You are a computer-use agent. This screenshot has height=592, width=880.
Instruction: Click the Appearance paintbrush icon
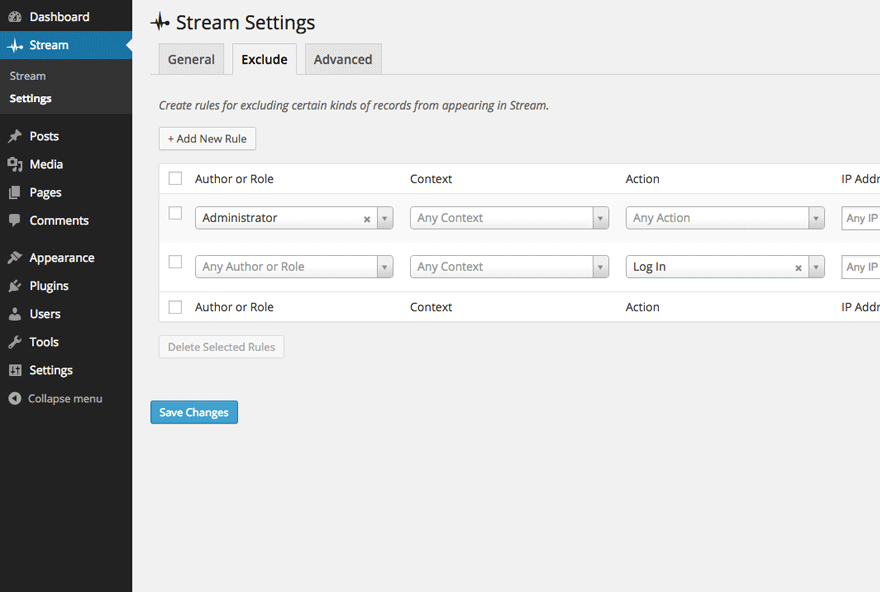tap(15, 258)
